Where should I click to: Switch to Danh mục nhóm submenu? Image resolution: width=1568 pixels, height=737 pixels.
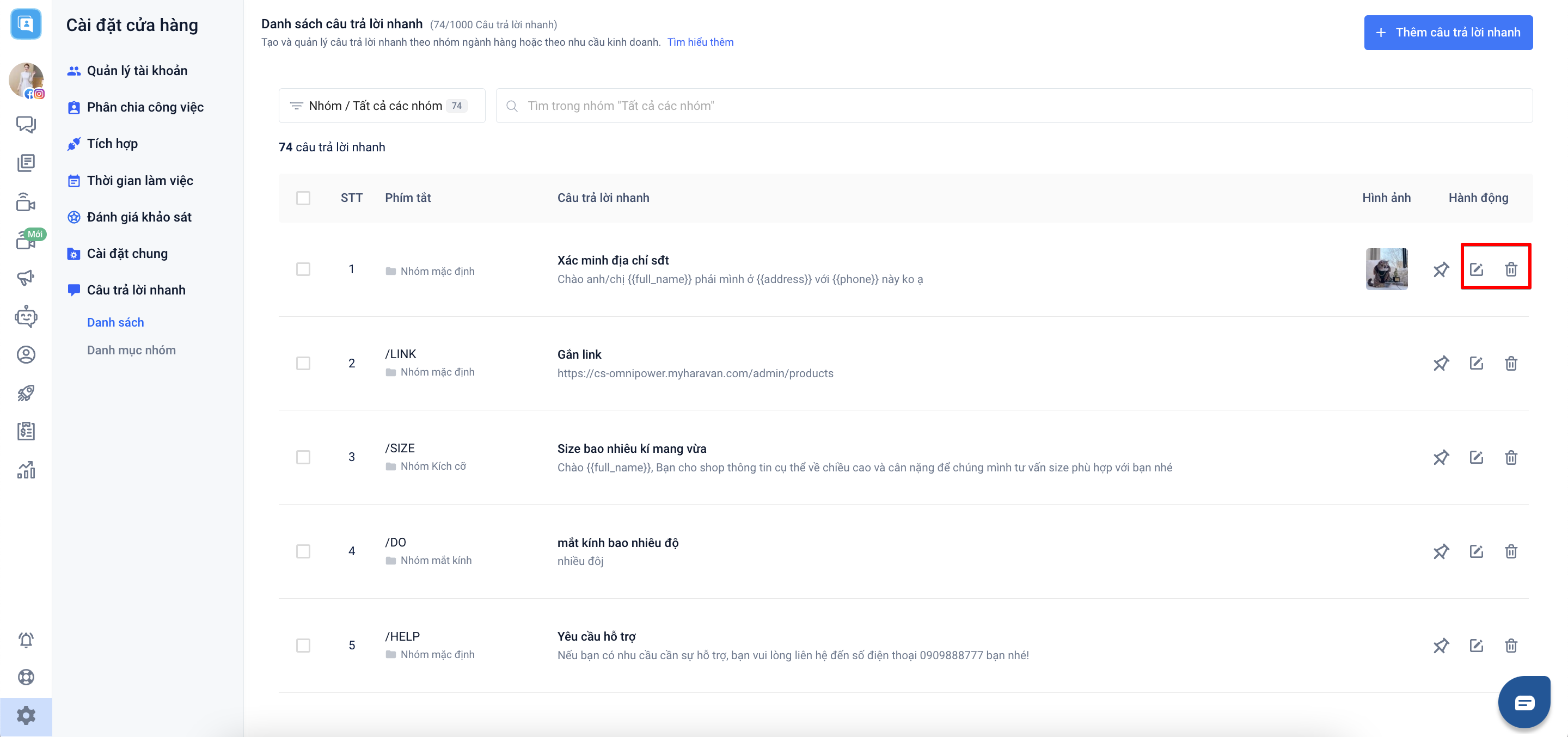tap(131, 351)
